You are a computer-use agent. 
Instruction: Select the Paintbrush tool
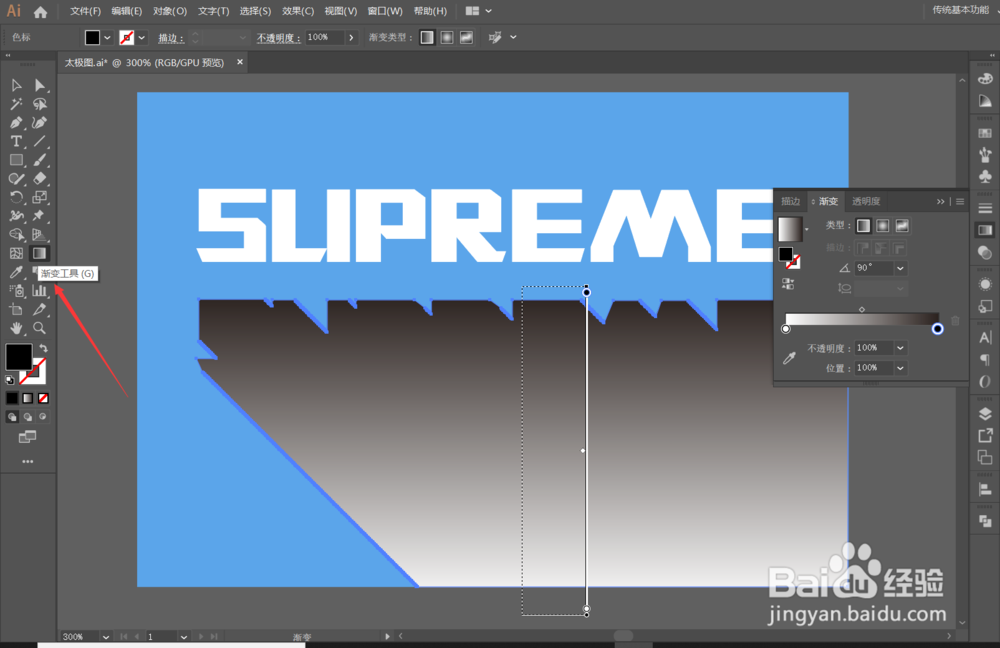tap(40, 160)
